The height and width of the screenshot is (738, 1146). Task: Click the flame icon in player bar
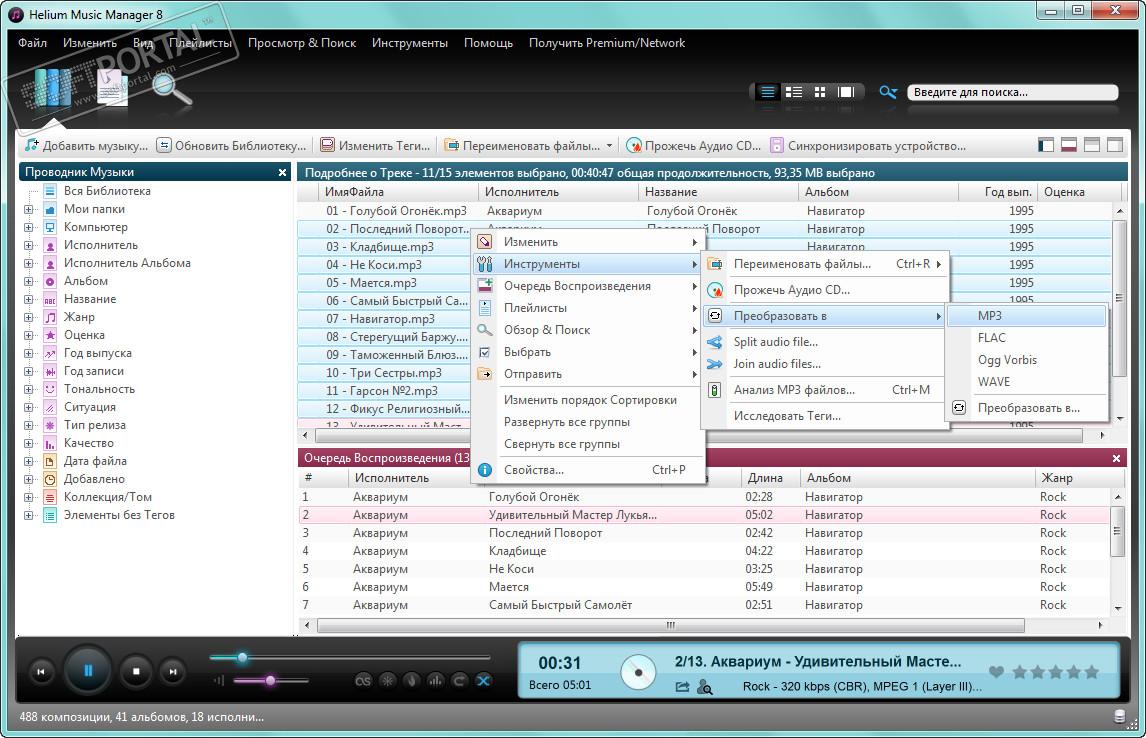coord(411,680)
